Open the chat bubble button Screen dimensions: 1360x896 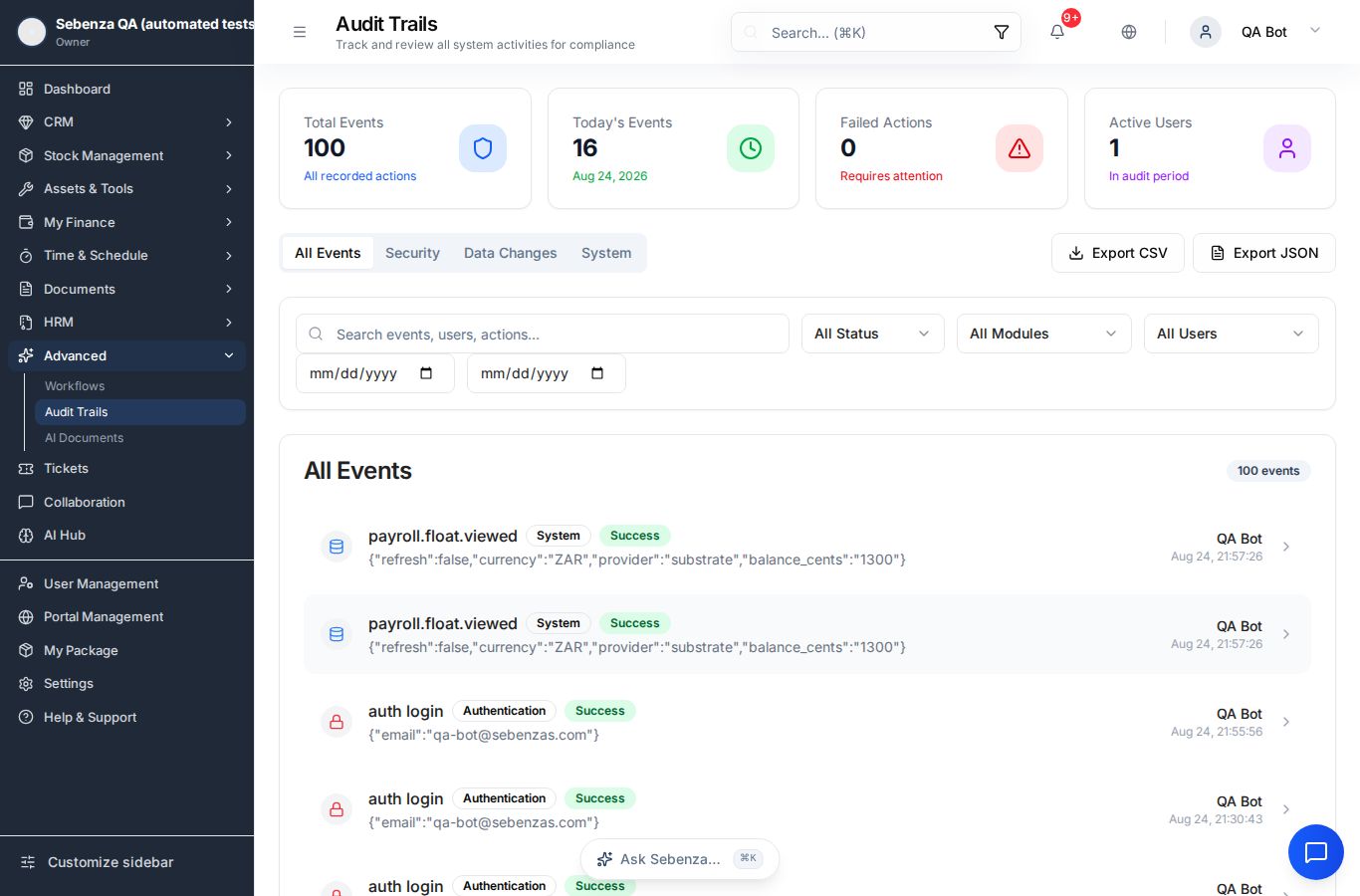click(x=1316, y=852)
